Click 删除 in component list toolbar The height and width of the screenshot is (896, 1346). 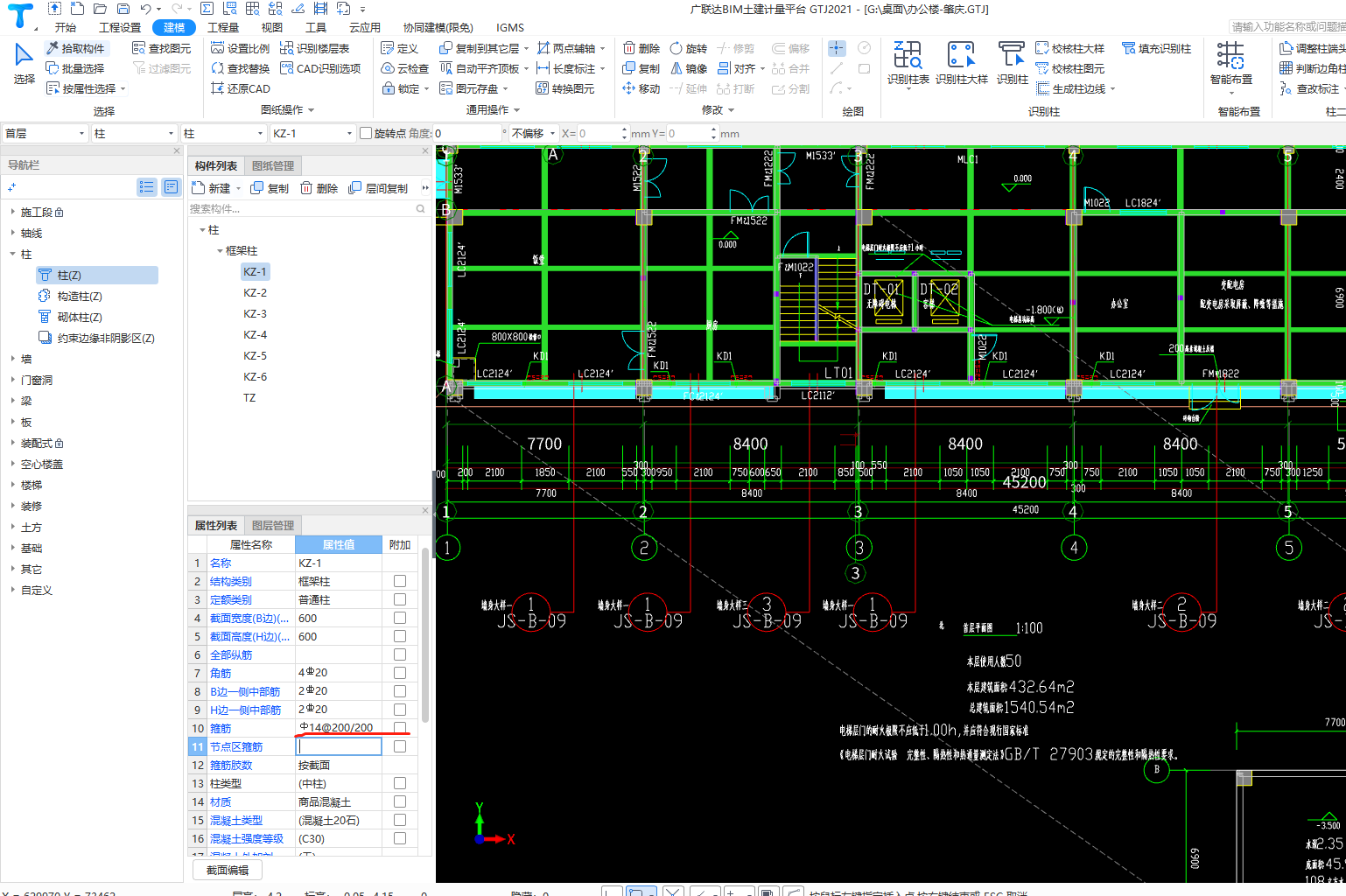click(319, 188)
